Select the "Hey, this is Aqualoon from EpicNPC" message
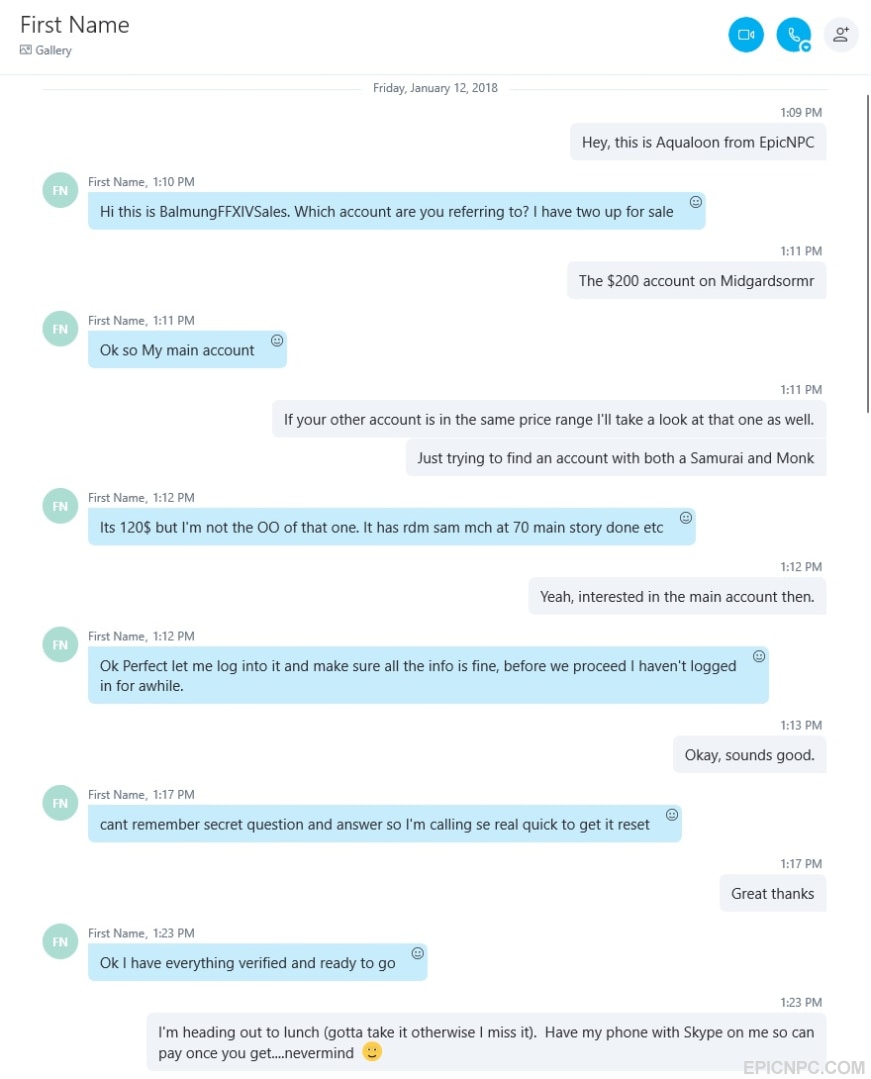The width and height of the screenshot is (871, 1079). tap(698, 142)
